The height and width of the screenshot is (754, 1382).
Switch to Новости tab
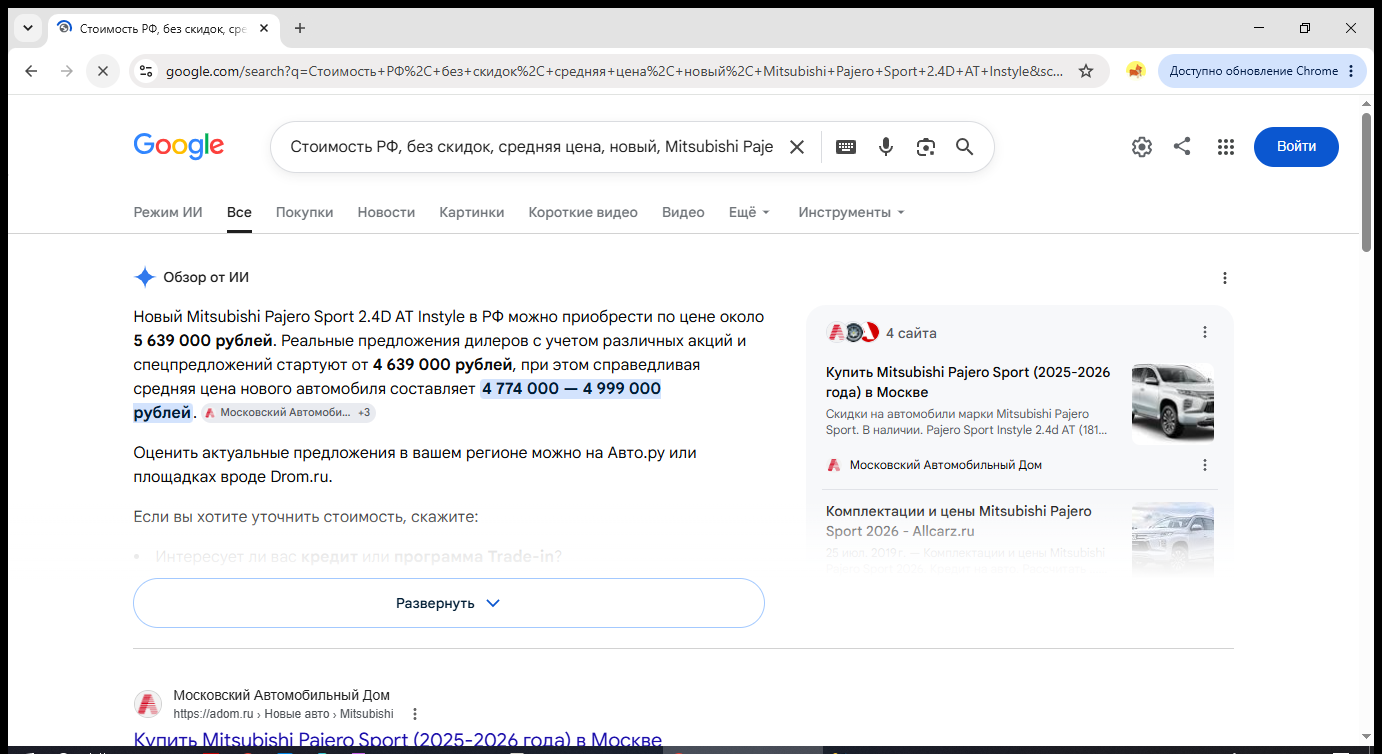pos(386,212)
